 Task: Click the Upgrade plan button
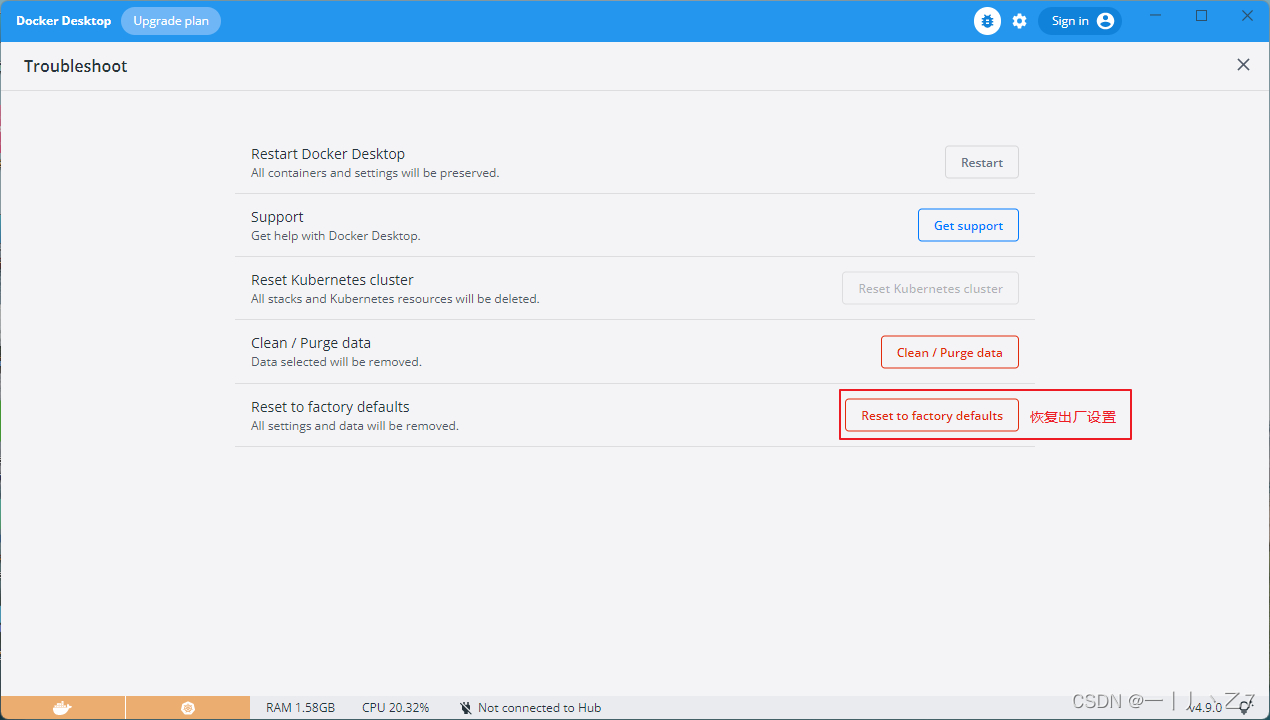171,21
